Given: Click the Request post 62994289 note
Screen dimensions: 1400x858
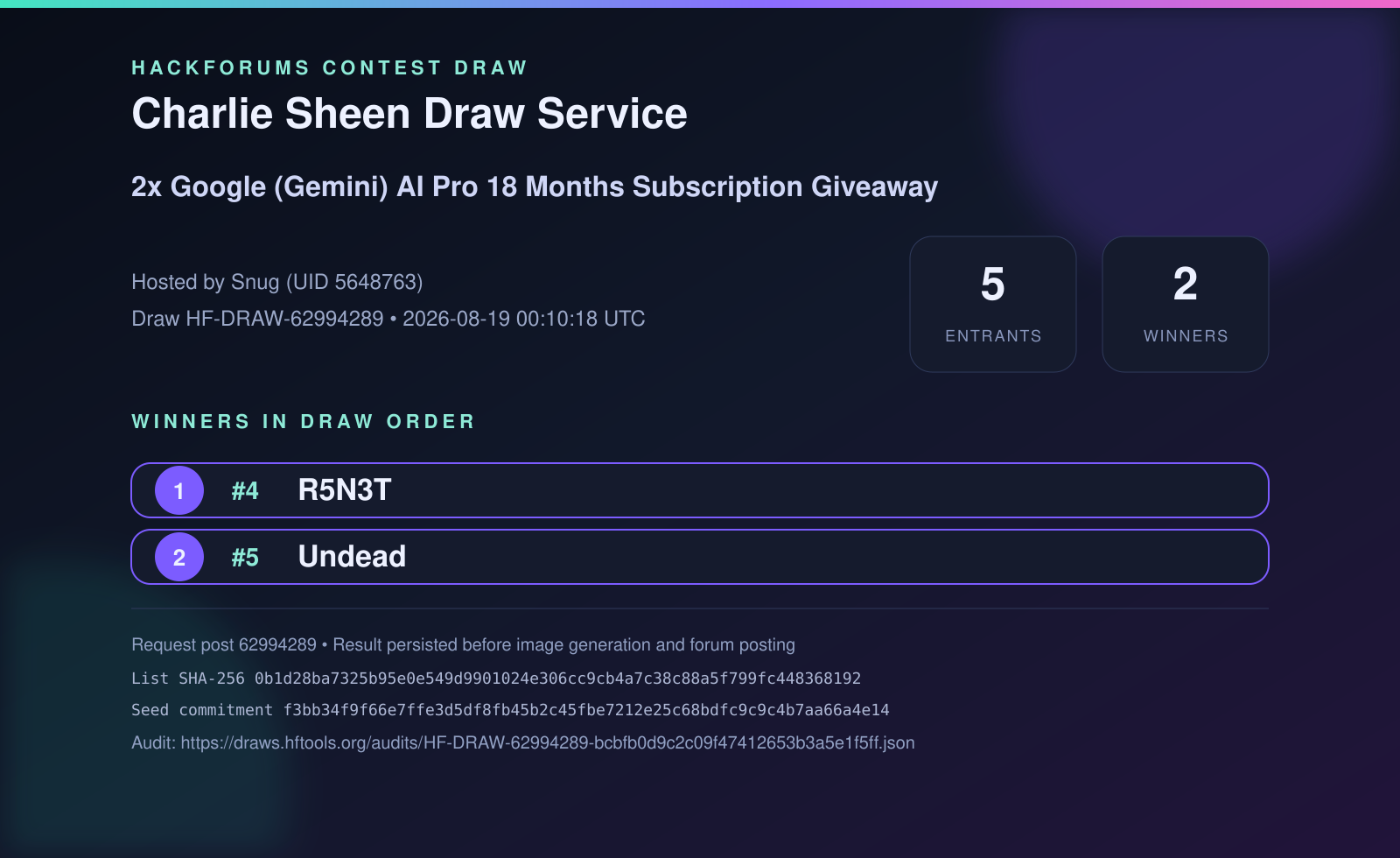Looking at the screenshot, I should tap(463, 645).
